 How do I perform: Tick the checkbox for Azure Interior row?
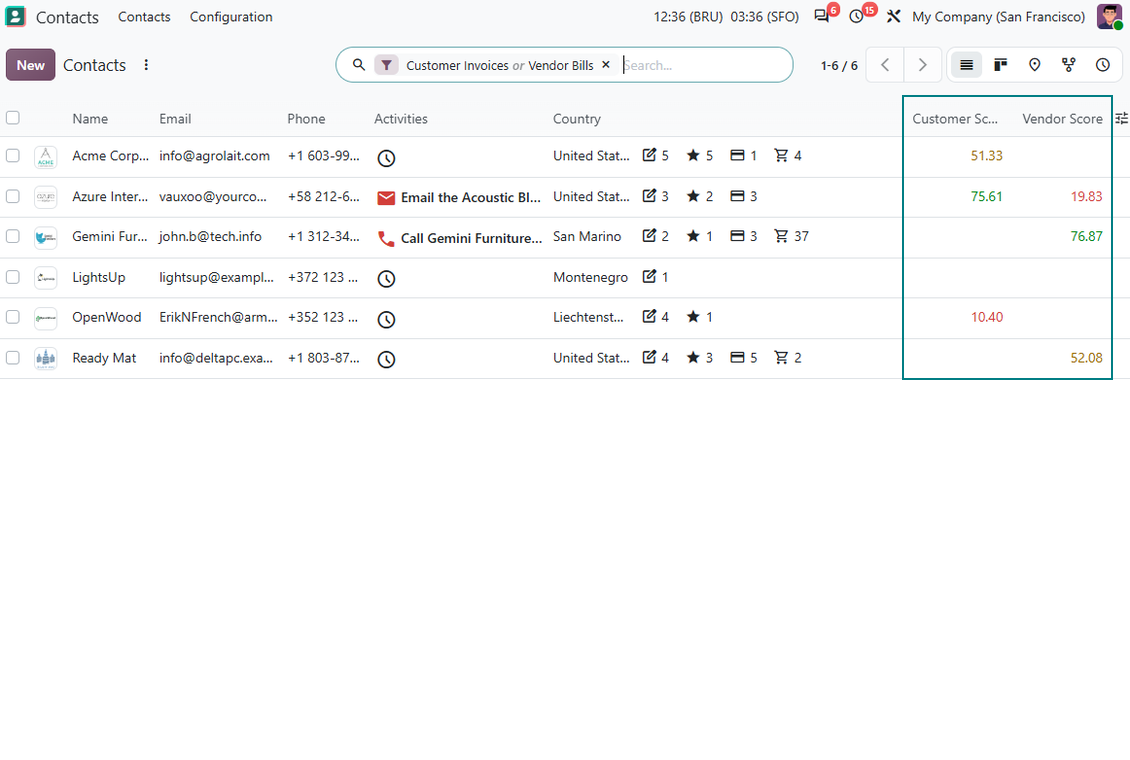coord(13,196)
